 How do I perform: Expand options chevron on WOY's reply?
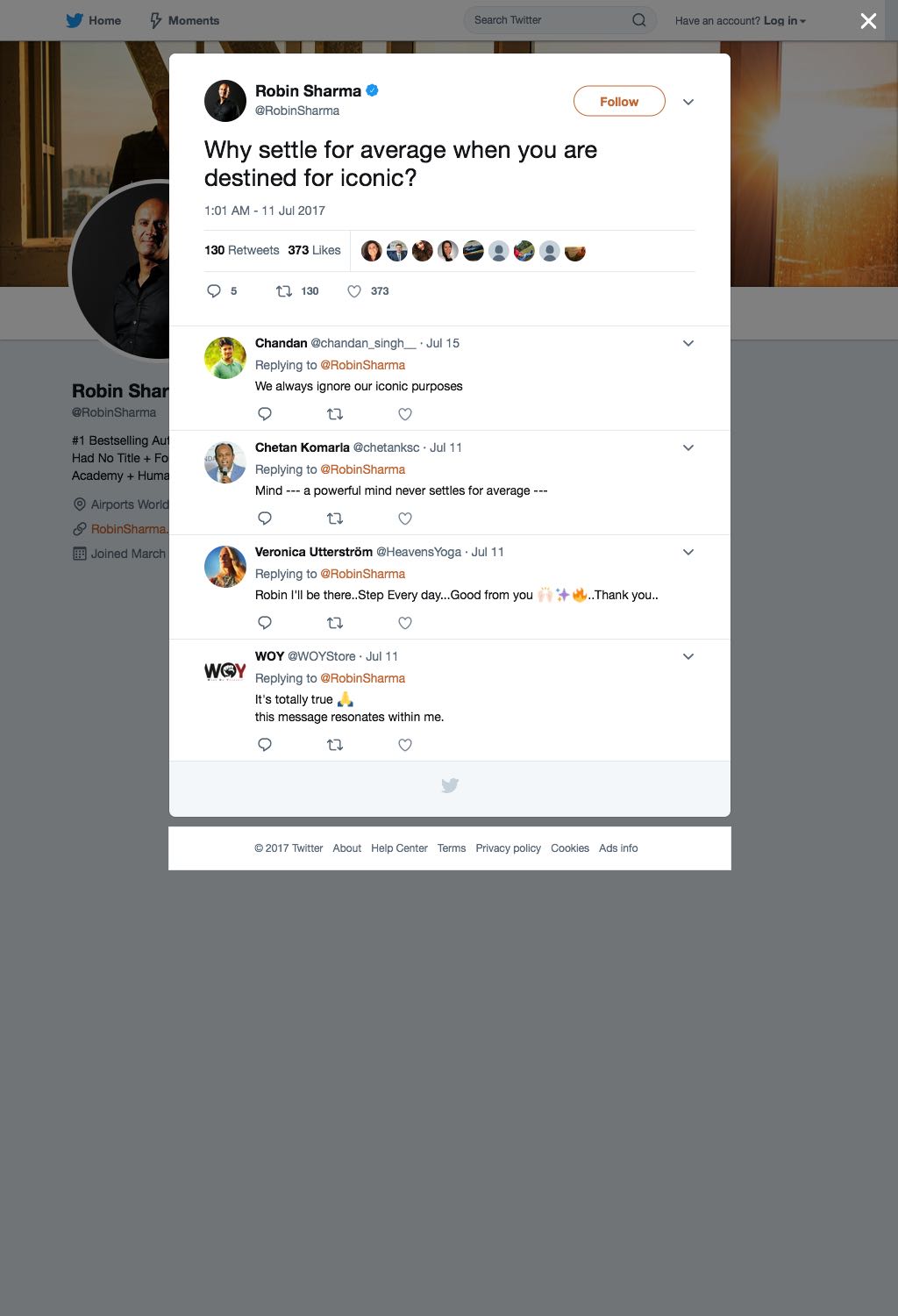pos(688,656)
